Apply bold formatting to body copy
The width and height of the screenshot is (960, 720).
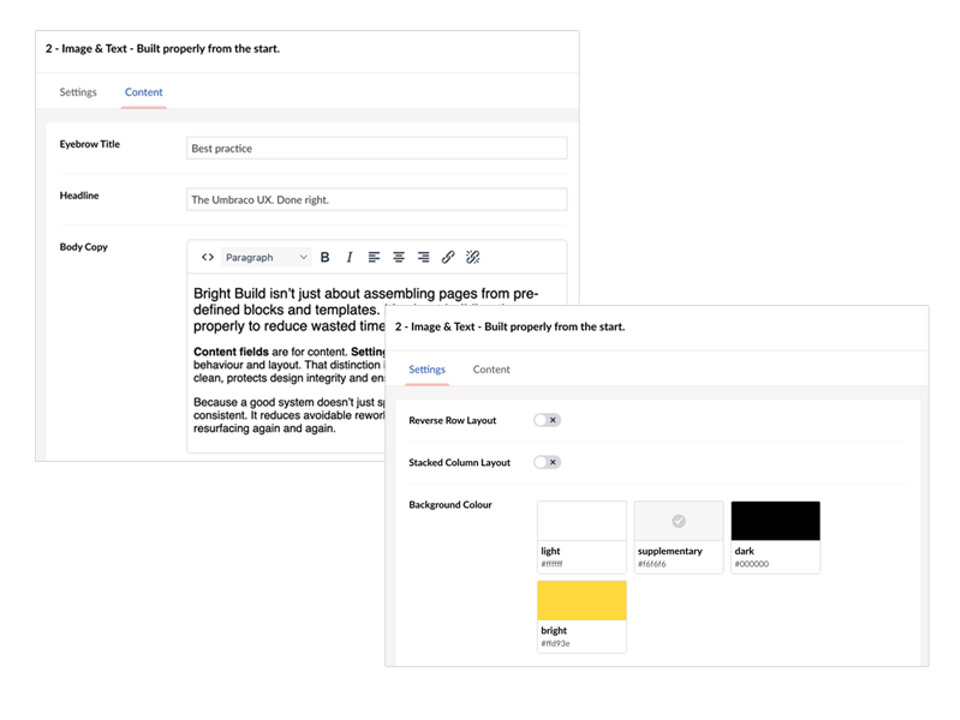[325, 257]
